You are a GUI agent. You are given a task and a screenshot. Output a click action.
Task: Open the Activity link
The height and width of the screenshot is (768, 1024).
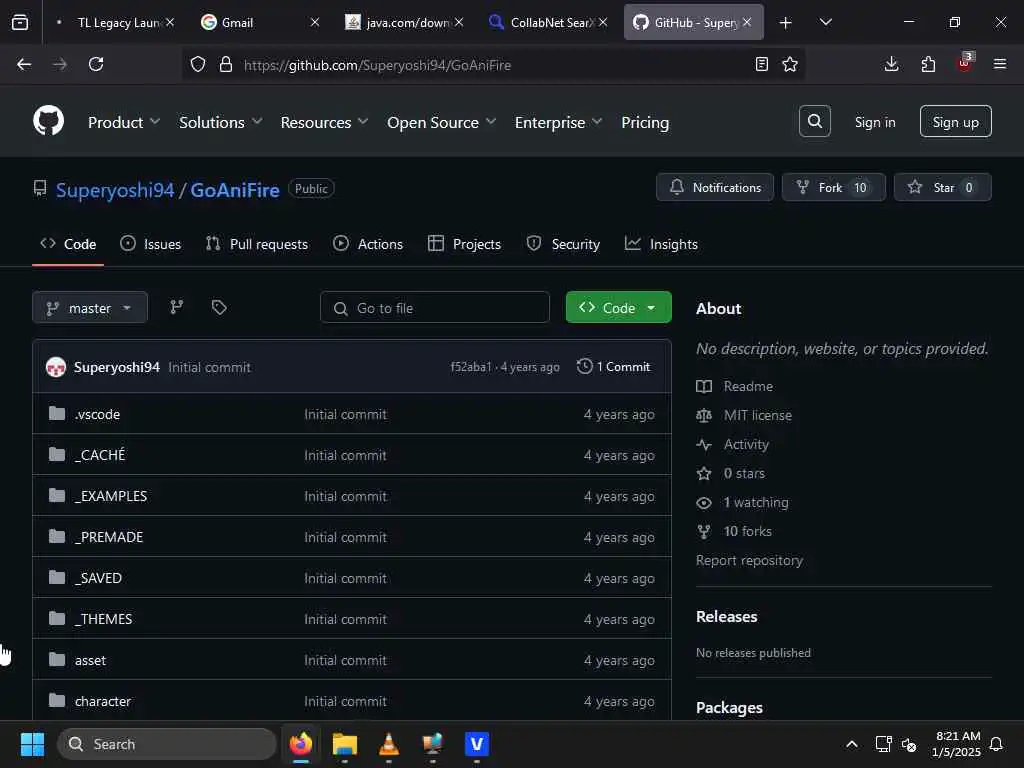click(x=746, y=444)
